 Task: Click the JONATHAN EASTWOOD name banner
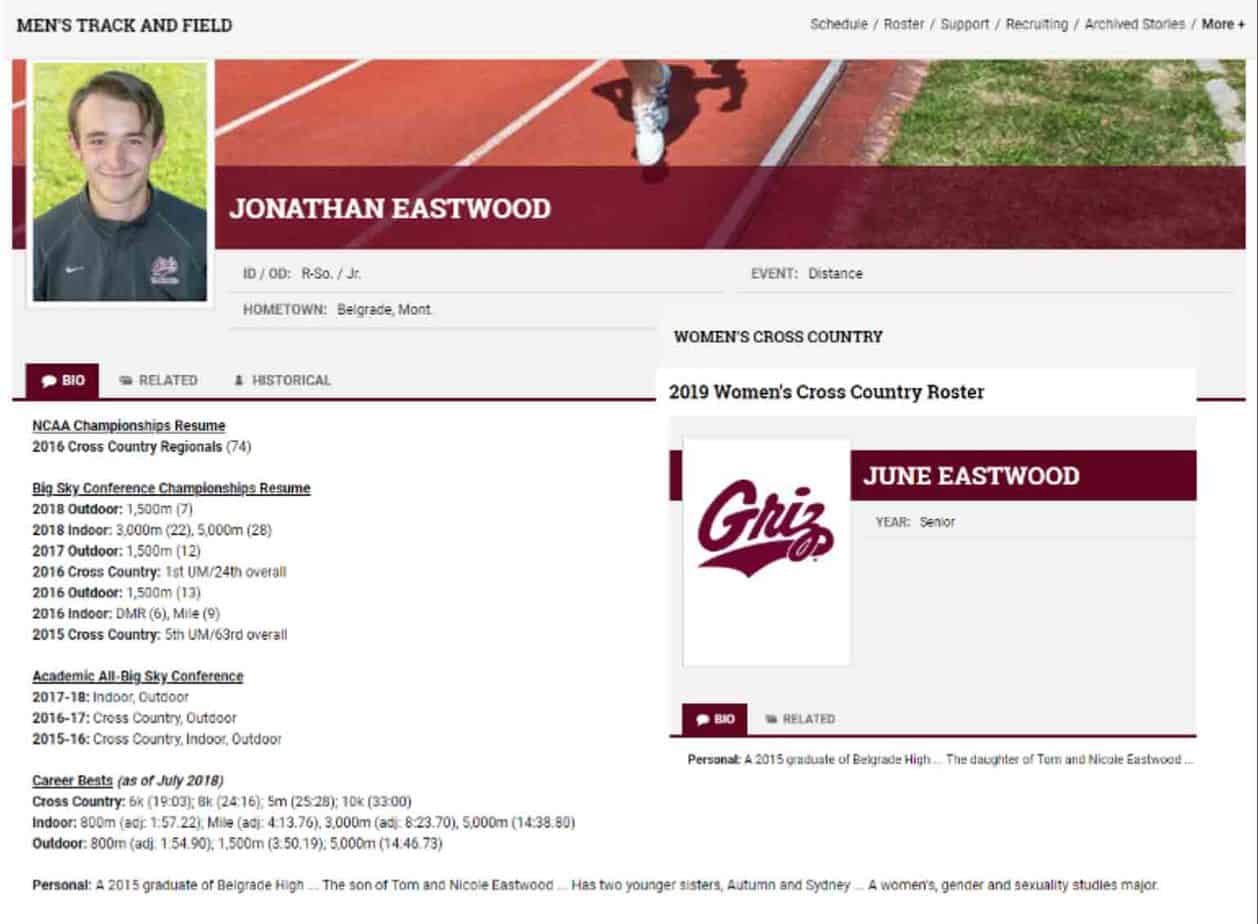point(390,208)
